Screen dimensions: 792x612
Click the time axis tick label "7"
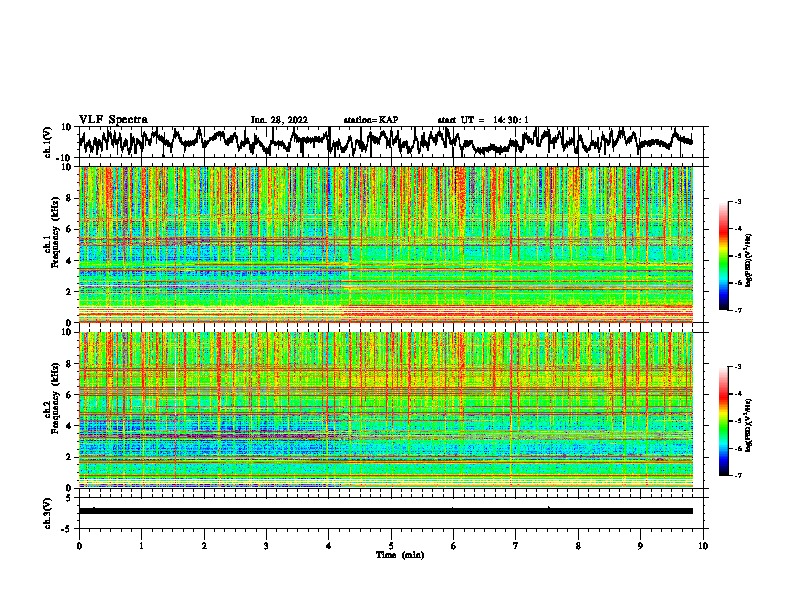coord(516,546)
